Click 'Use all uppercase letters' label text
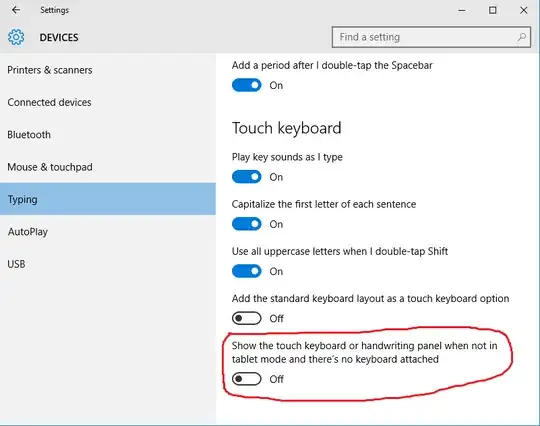Screen dimensions: 540x426 [x=340, y=251]
